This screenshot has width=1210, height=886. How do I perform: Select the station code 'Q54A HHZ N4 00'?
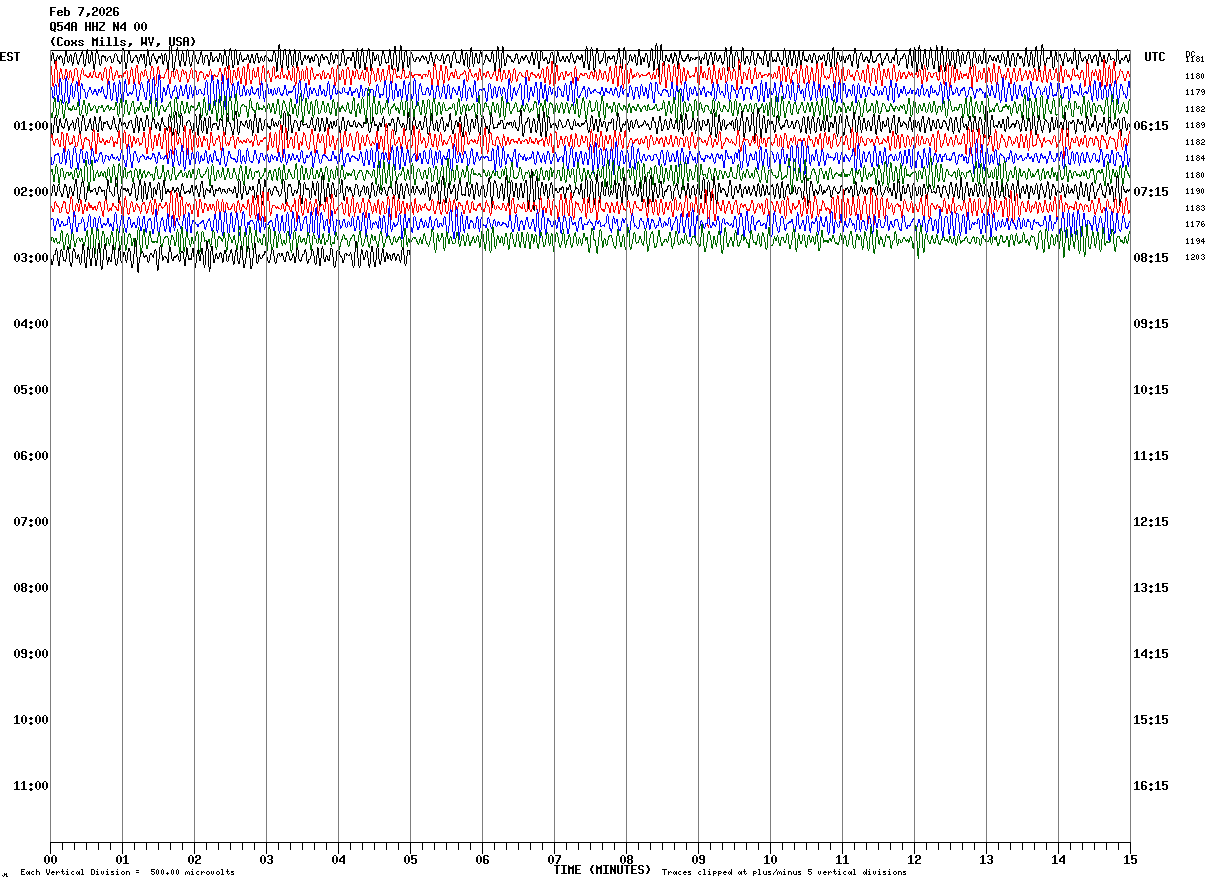click(98, 27)
